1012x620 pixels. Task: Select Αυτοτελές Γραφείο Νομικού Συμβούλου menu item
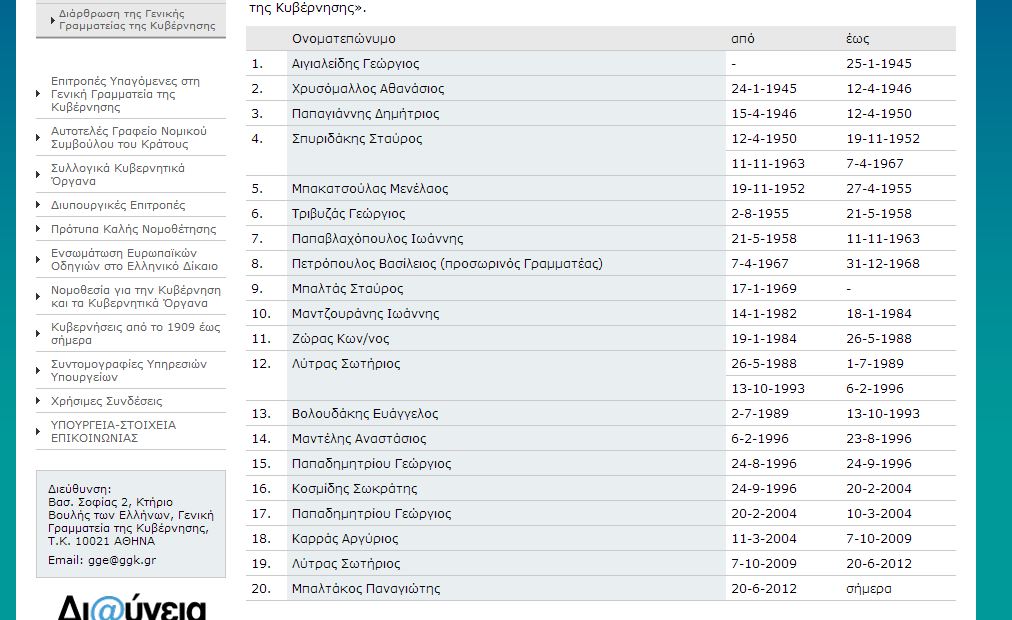(128, 138)
